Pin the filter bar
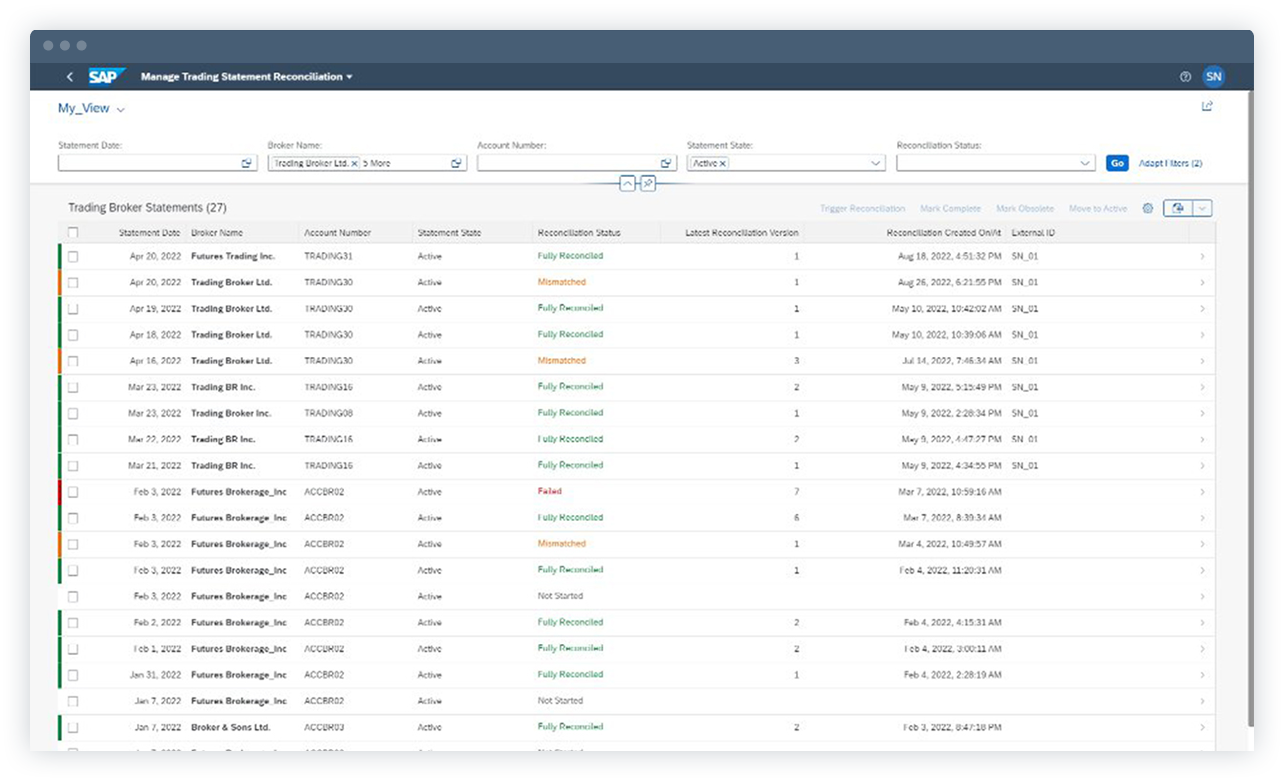The width and height of the screenshot is (1284, 780). pyautogui.click(x=648, y=184)
